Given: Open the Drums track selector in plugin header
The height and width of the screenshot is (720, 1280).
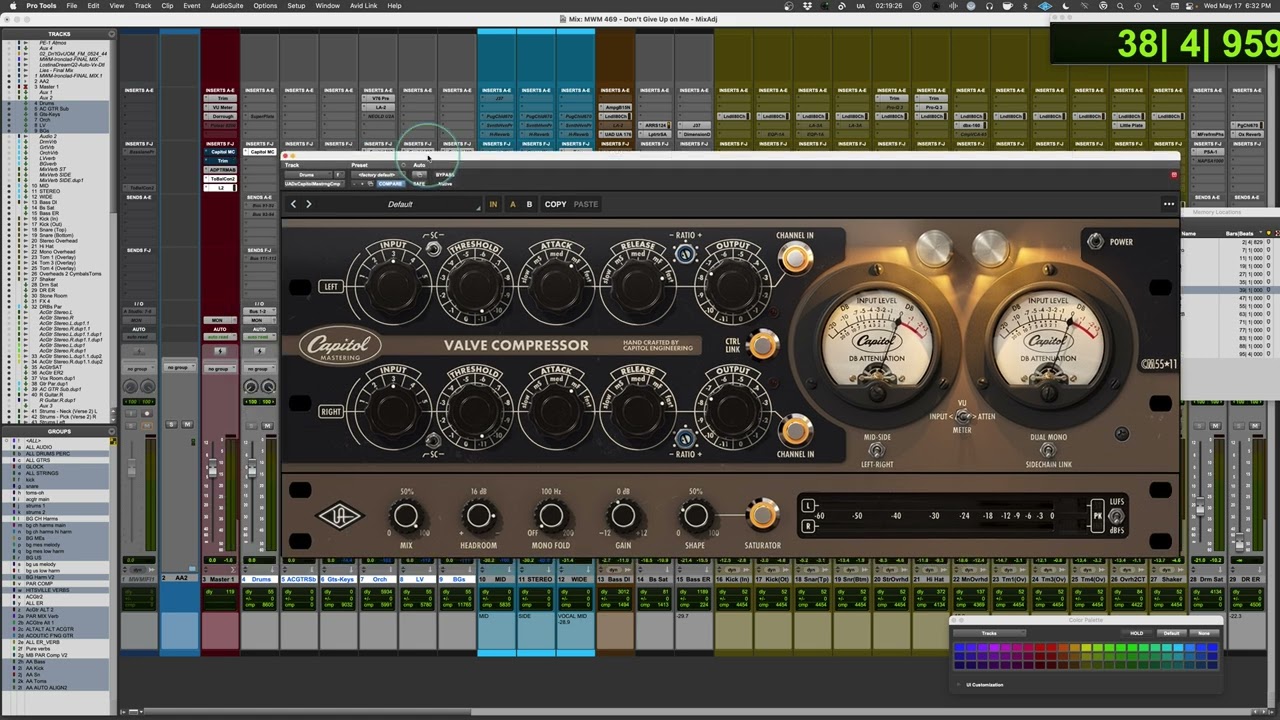Looking at the screenshot, I should 307,175.
